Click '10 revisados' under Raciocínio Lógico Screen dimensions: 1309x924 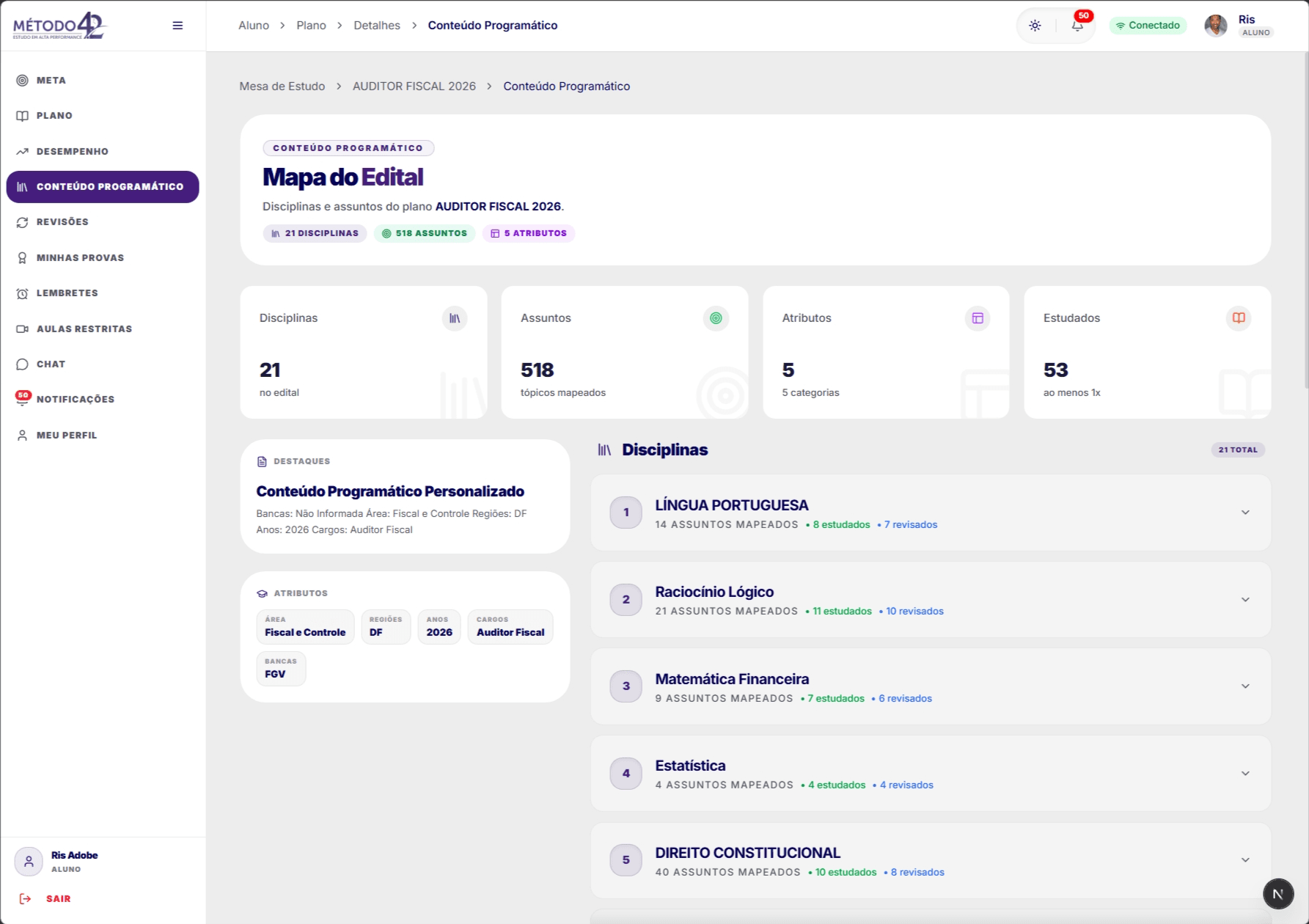pos(912,612)
